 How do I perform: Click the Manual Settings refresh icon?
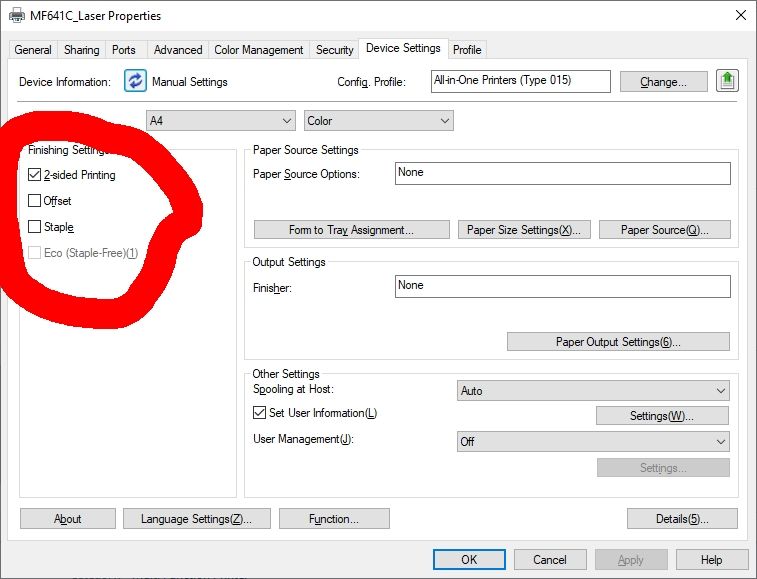click(x=135, y=81)
